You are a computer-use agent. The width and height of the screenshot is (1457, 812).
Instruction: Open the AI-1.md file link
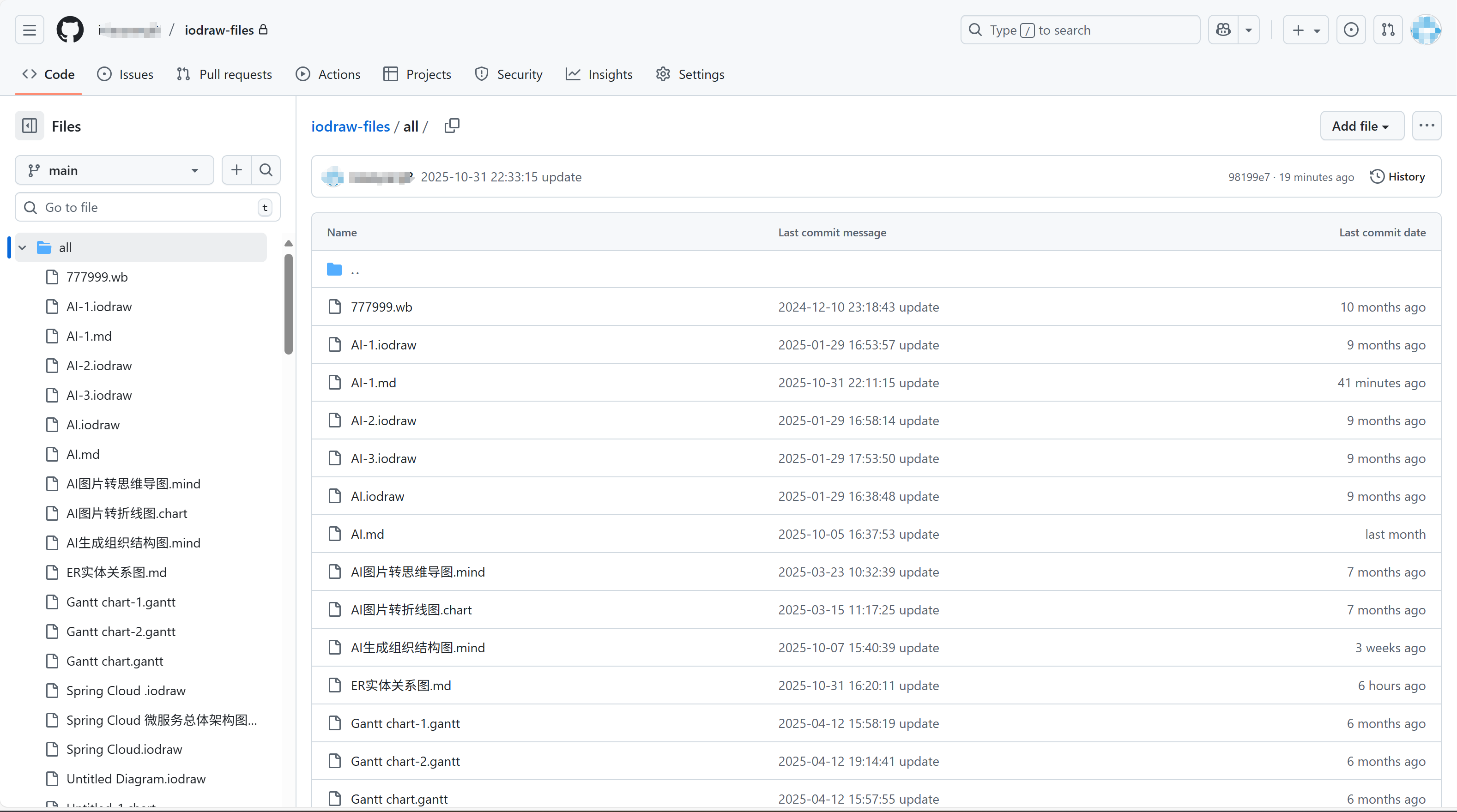(x=373, y=383)
